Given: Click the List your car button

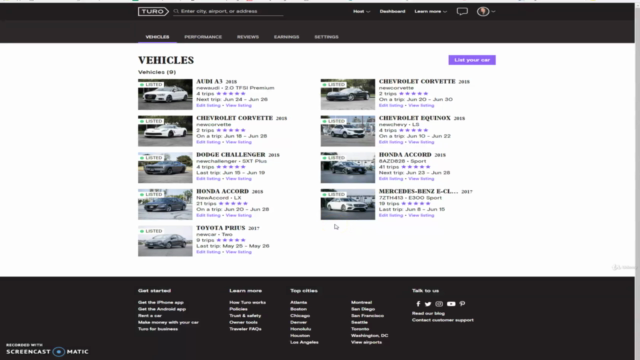Looking at the screenshot, I should [x=472, y=60].
